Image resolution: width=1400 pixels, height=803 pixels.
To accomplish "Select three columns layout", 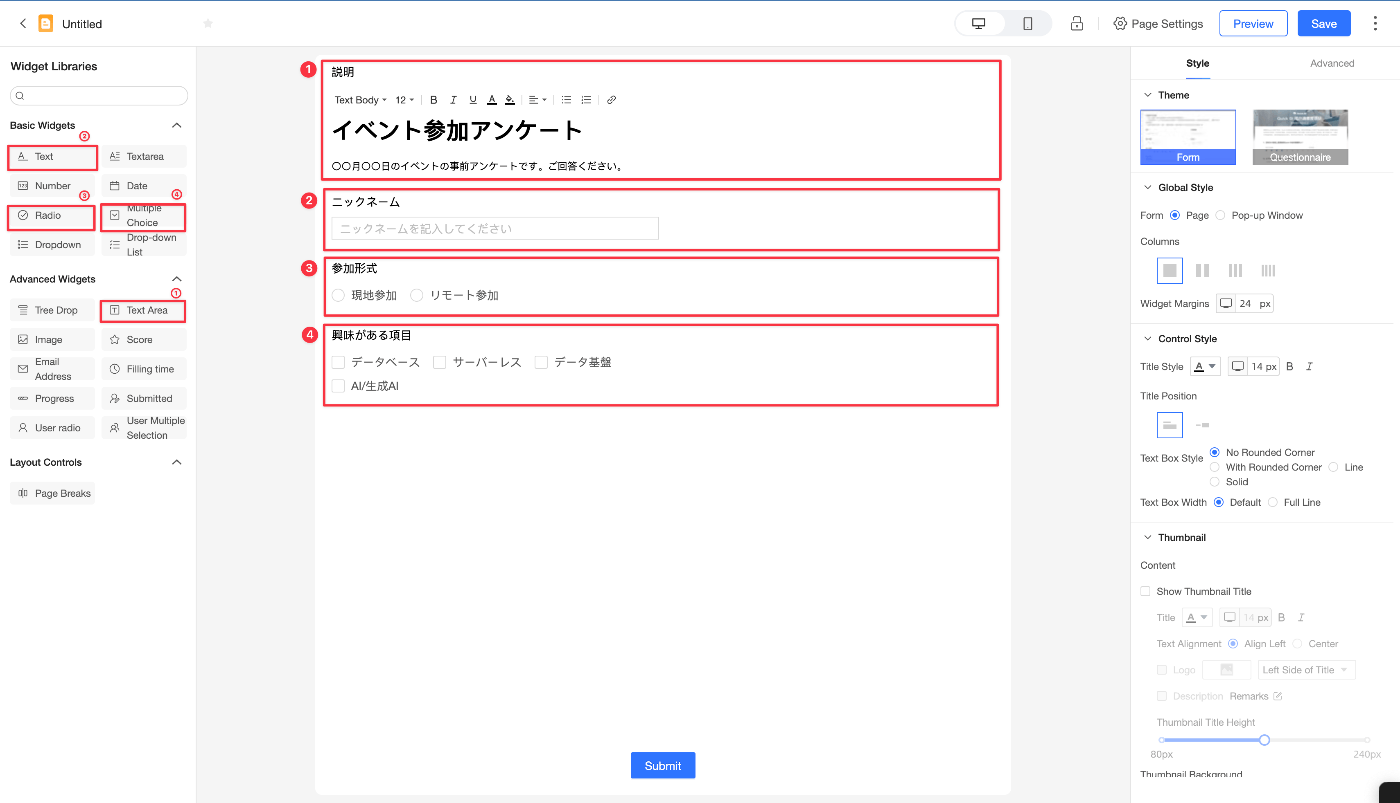I will pos(1235,270).
